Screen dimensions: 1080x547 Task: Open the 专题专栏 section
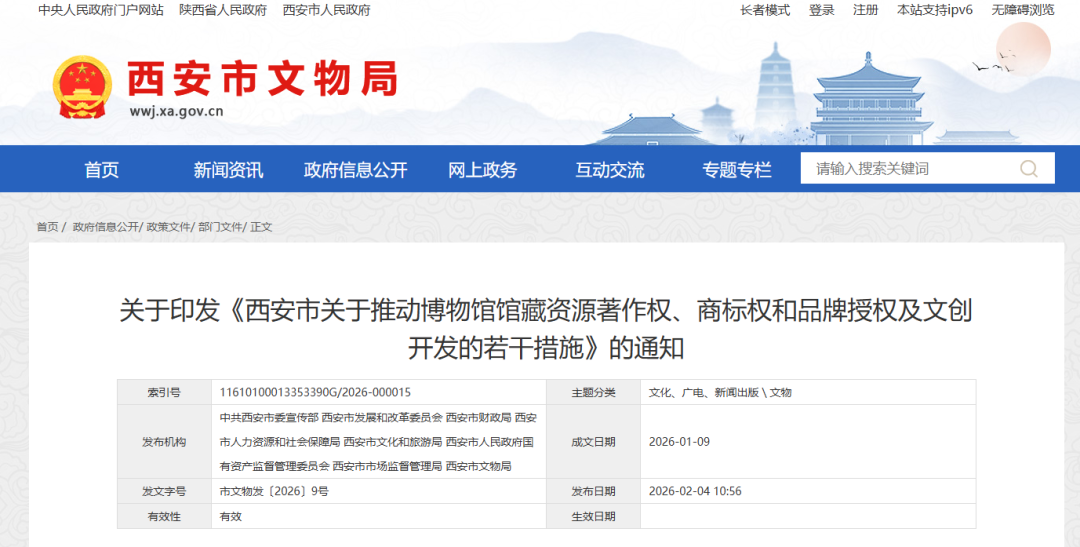pyautogui.click(x=736, y=170)
